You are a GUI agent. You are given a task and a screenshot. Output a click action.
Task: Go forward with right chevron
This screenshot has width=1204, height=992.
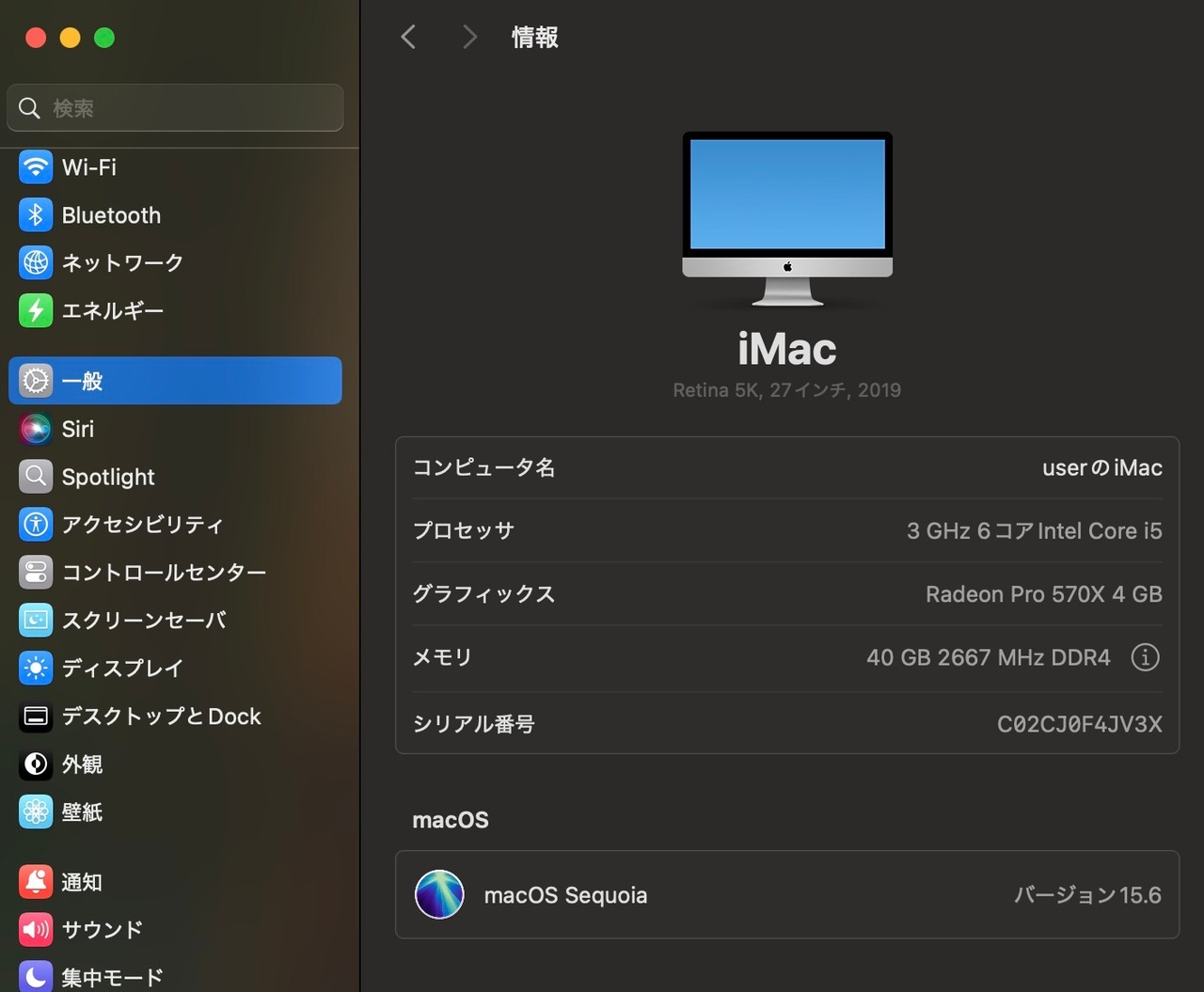pyautogui.click(x=469, y=37)
